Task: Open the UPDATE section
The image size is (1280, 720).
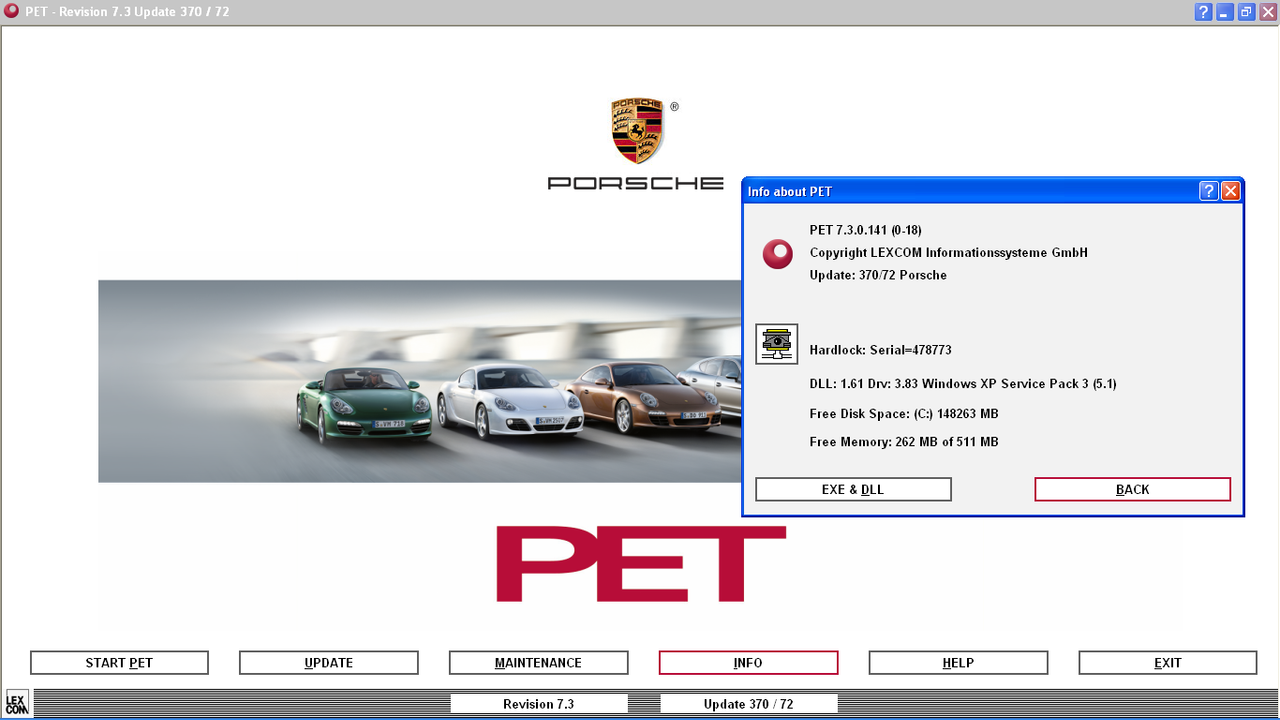Action: coord(329,663)
